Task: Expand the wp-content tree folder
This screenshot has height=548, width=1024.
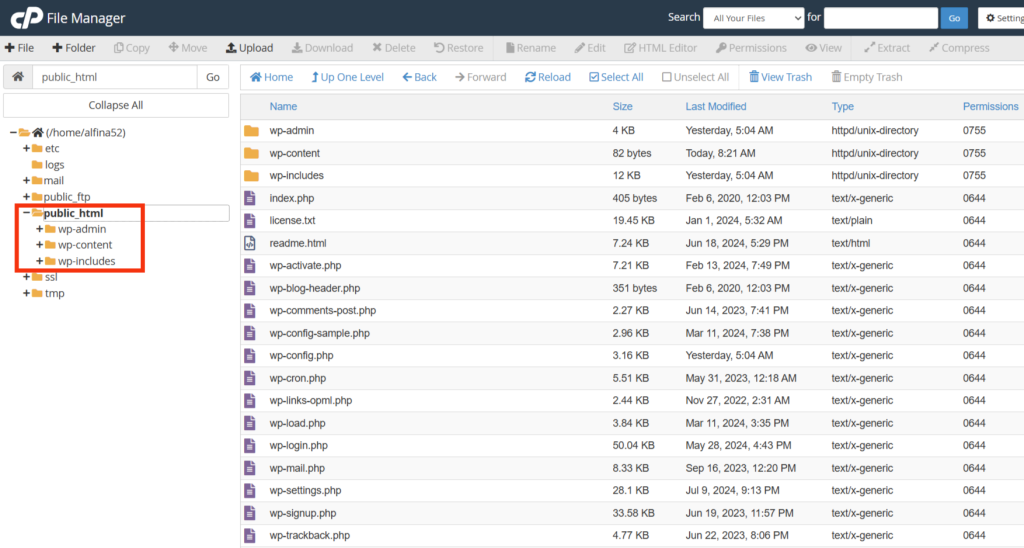Action: [x=40, y=245]
